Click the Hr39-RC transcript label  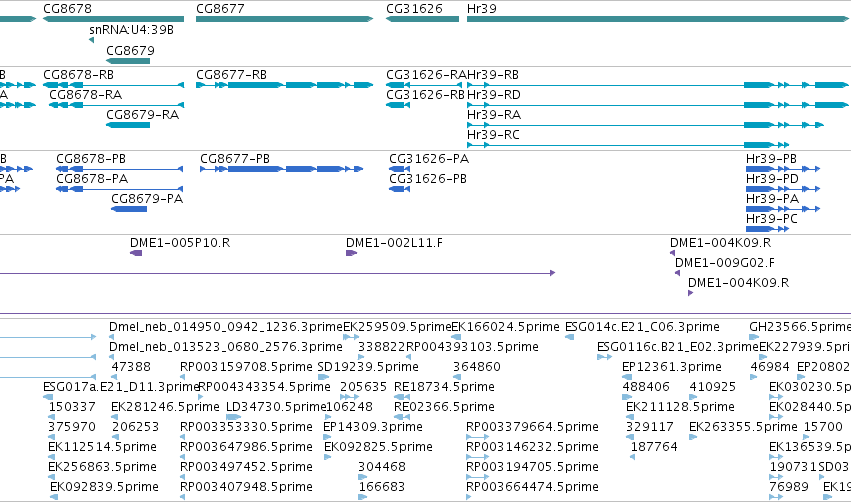pos(493,135)
